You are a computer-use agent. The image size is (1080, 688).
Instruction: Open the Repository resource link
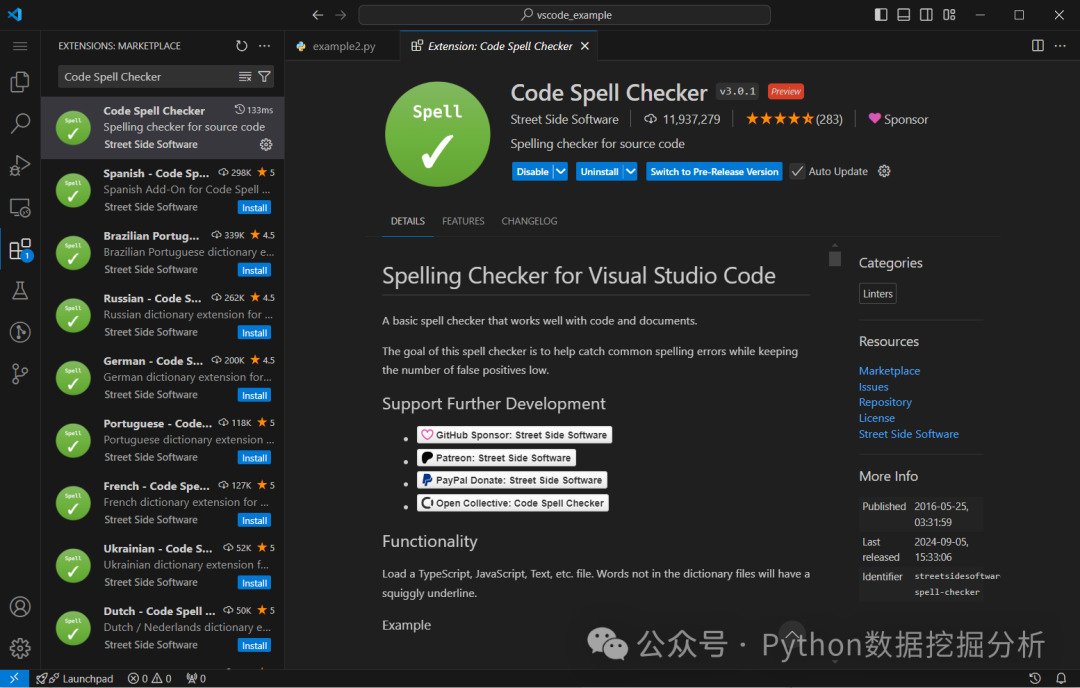point(885,402)
